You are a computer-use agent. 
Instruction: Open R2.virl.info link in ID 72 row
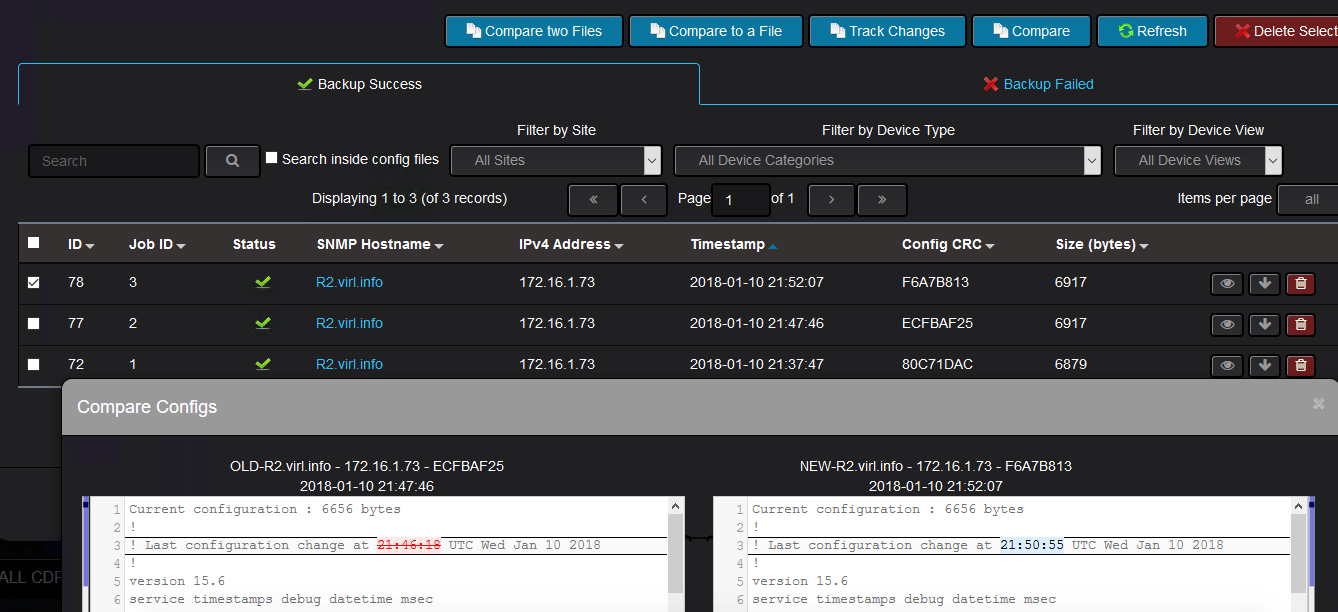pos(349,364)
